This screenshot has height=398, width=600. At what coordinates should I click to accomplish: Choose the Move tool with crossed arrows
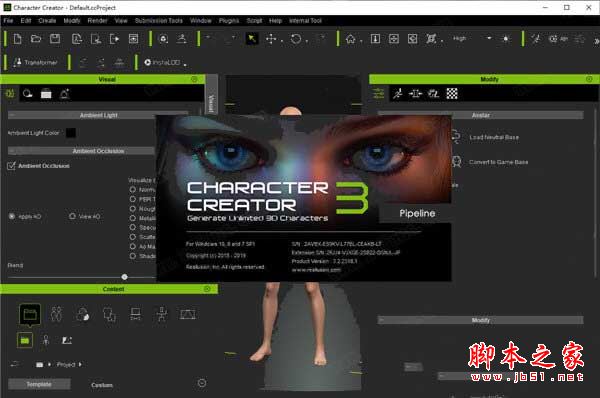point(271,39)
